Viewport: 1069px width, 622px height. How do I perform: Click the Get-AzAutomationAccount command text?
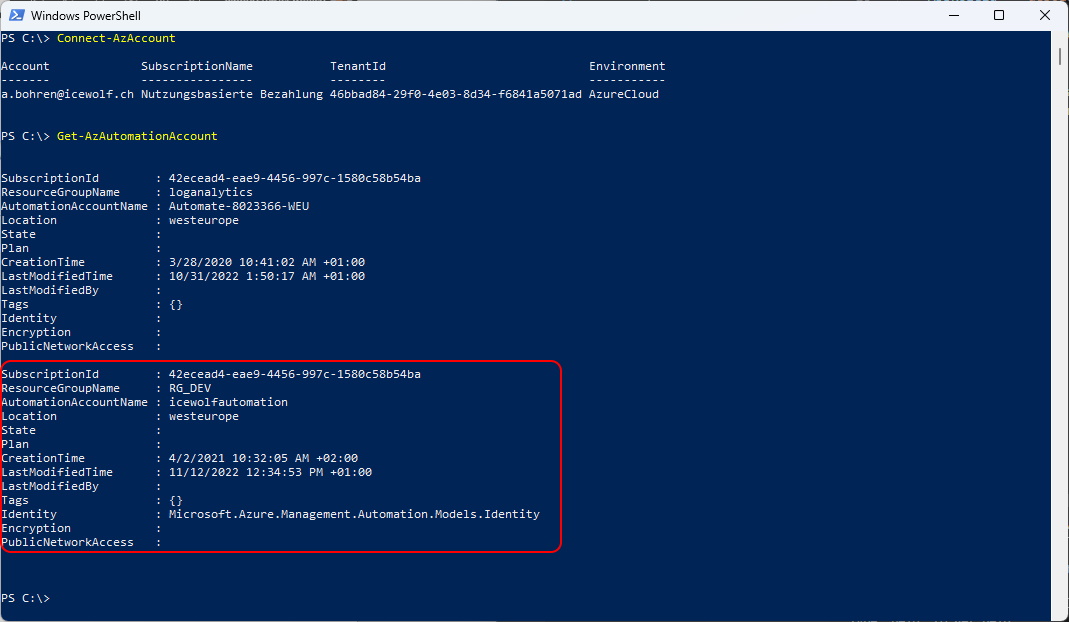(x=137, y=136)
